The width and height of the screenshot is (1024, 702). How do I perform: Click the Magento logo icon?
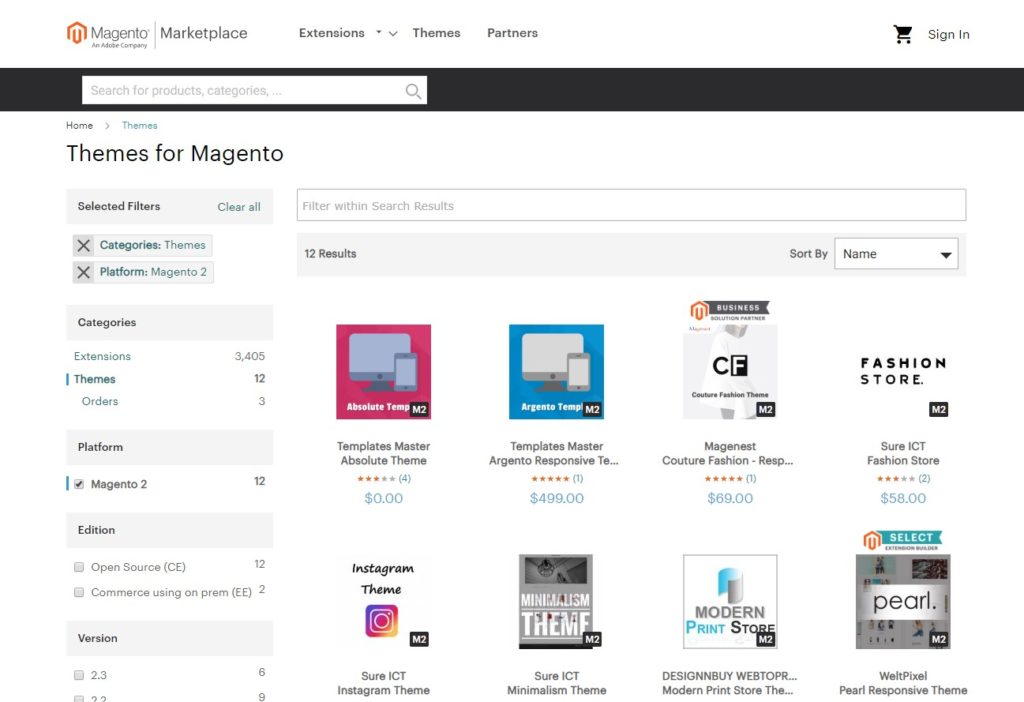point(76,33)
